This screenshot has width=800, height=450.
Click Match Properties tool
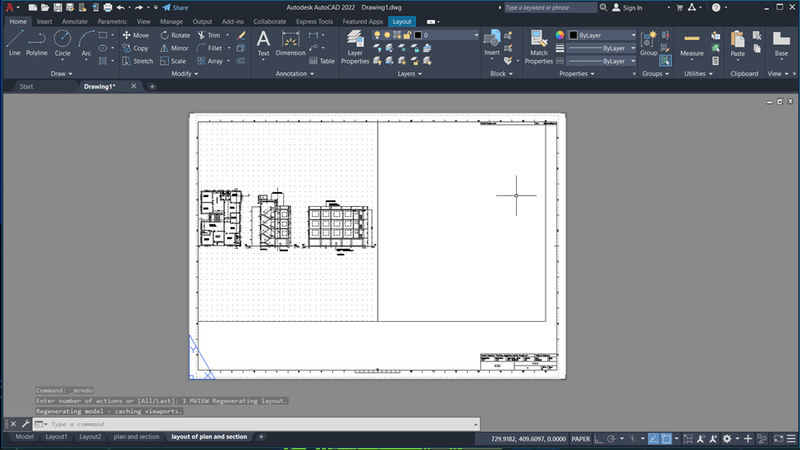pyautogui.click(x=539, y=47)
